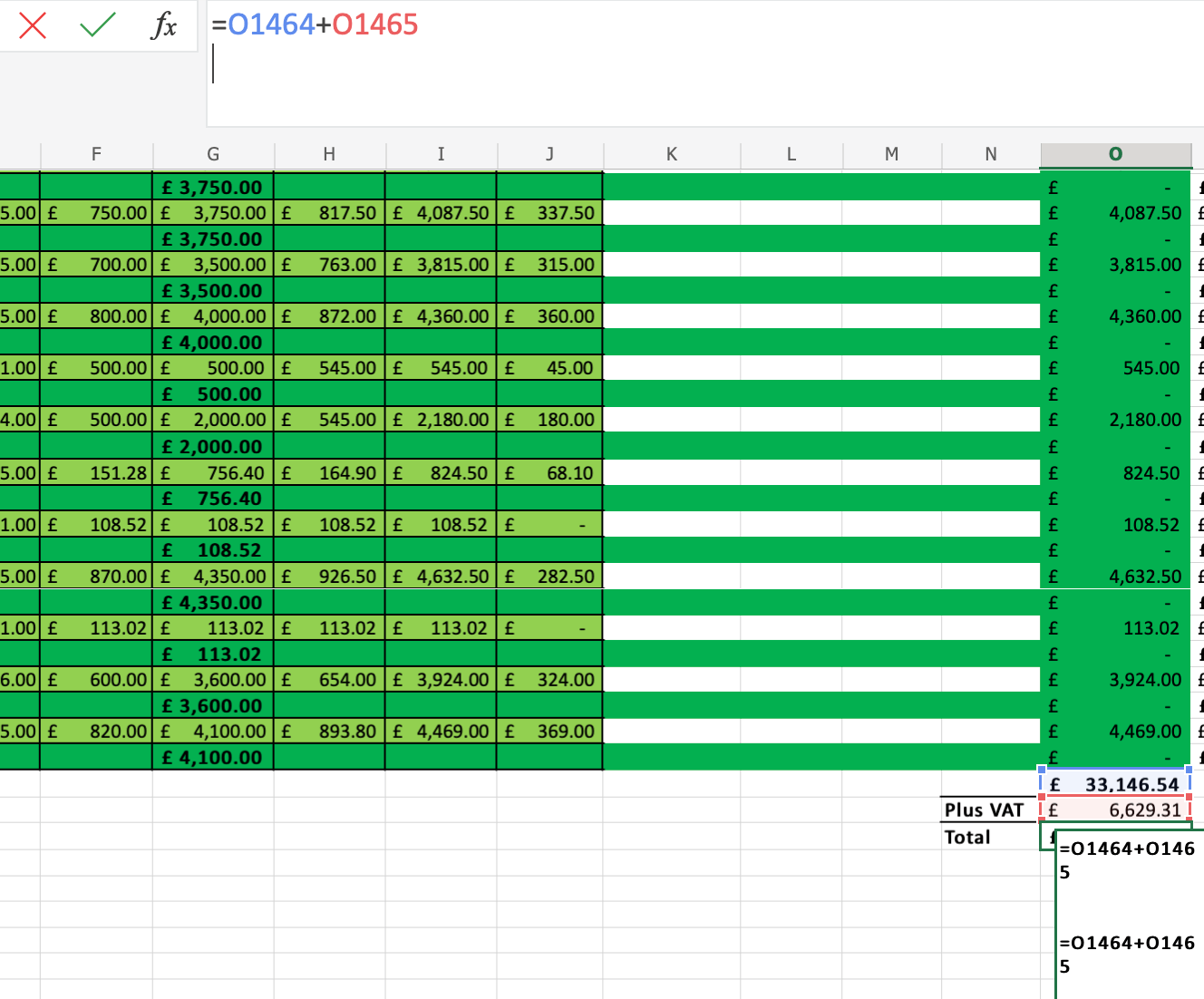This screenshot has width=1204, height=999.
Task: Select the £45.00 cell in column J
Action: tap(549, 368)
